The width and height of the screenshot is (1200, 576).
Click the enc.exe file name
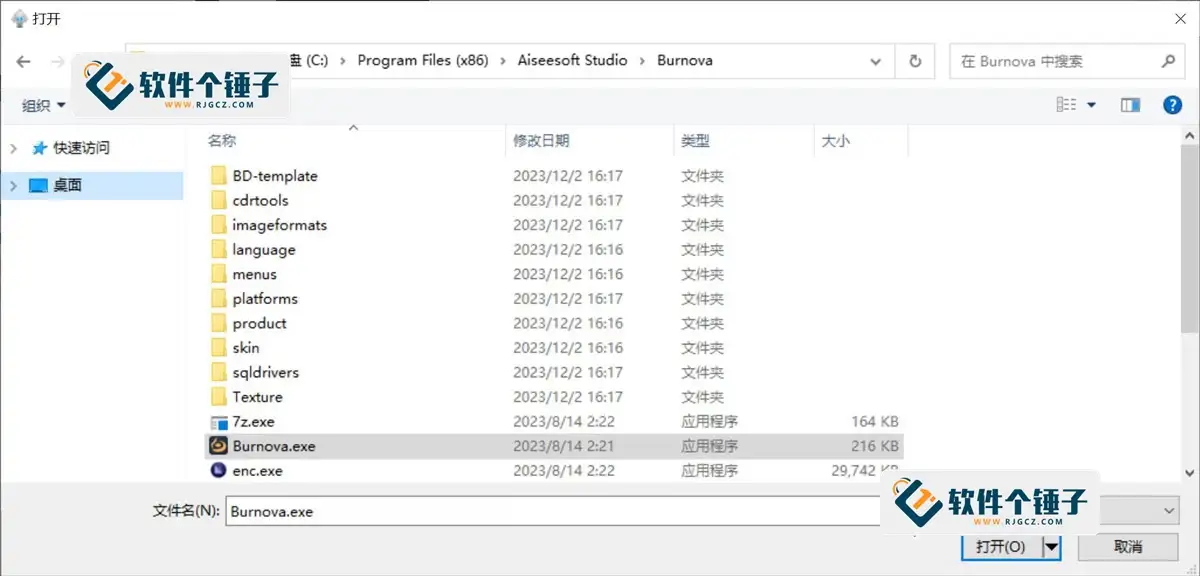pyautogui.click(x=258, y=470)
